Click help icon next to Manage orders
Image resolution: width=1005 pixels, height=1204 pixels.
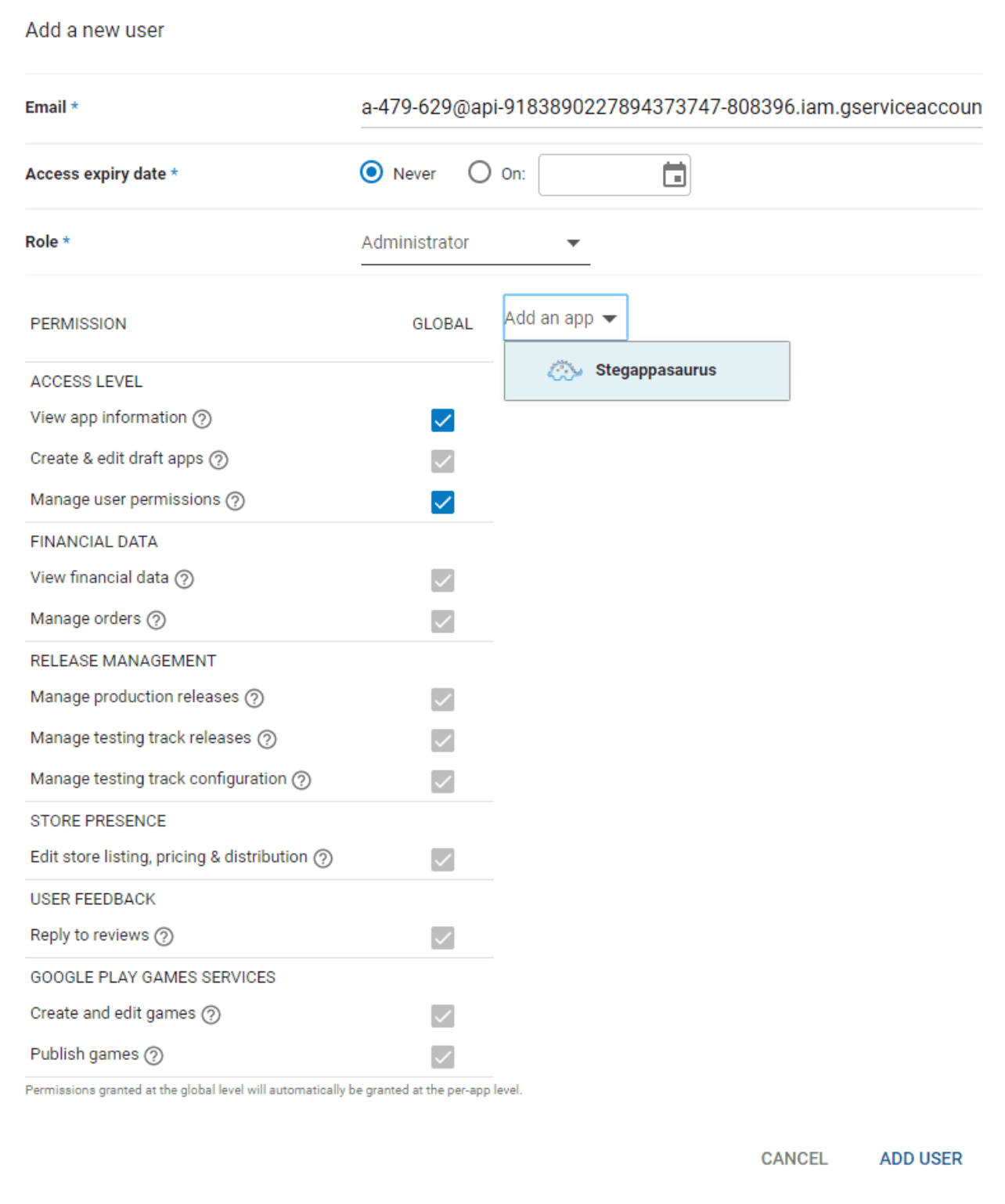click(x=157, y=620)
